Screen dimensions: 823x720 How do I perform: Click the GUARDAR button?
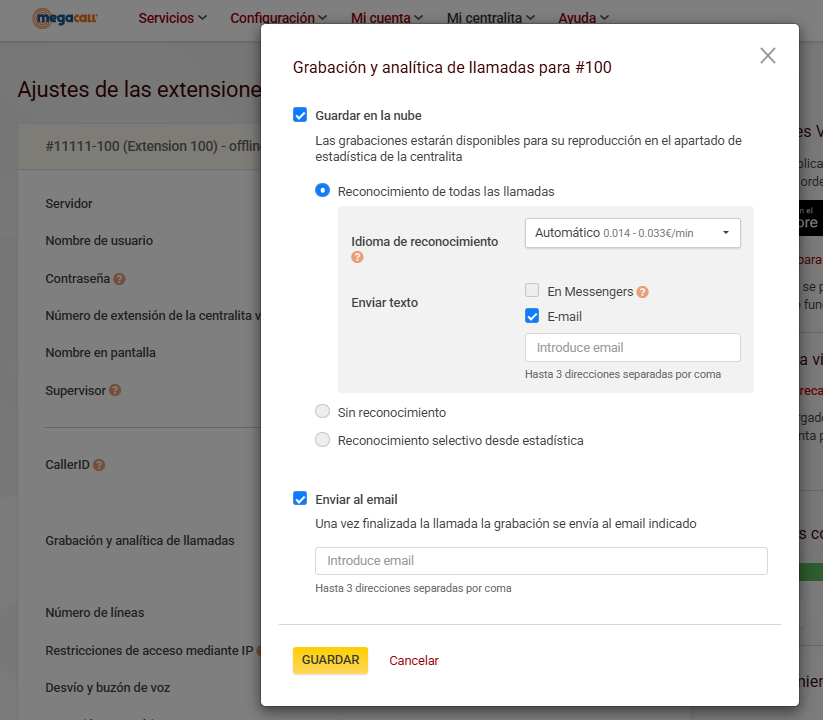click(330, 660)
